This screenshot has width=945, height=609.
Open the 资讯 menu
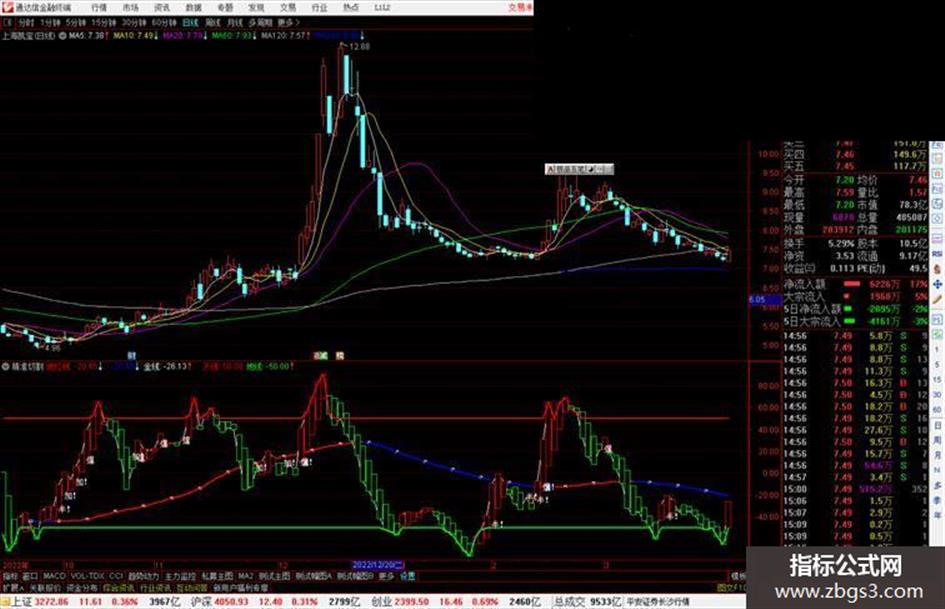click(x=162, y=7)
